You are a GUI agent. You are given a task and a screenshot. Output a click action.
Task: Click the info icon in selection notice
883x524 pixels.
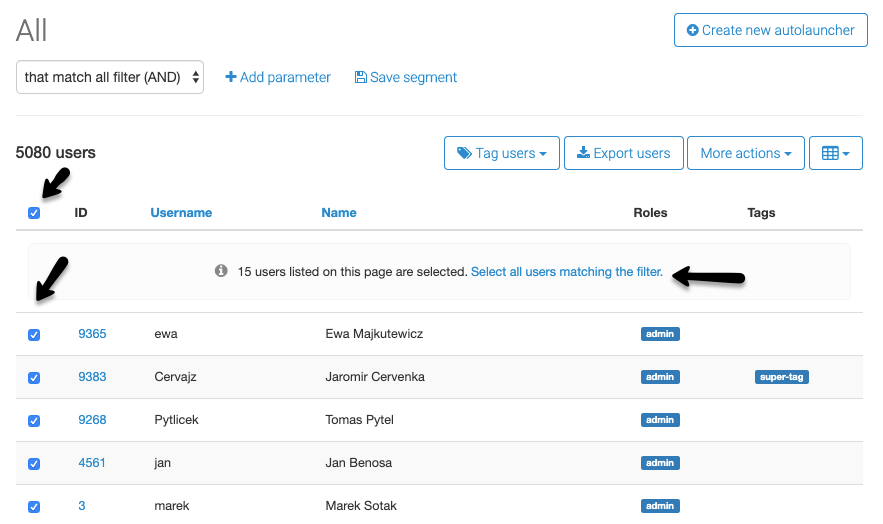pos(221,271)
